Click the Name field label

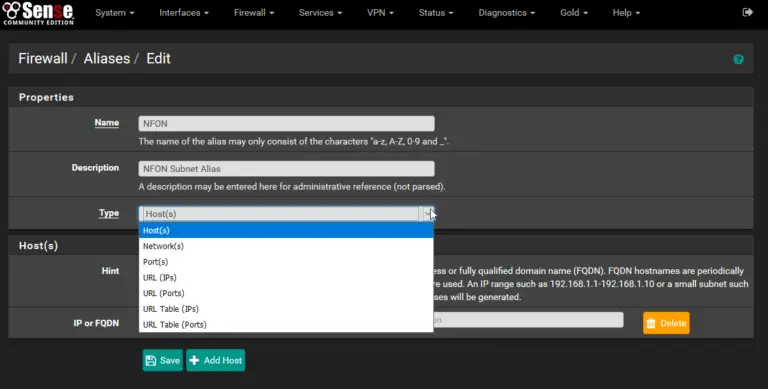(107, 123)
